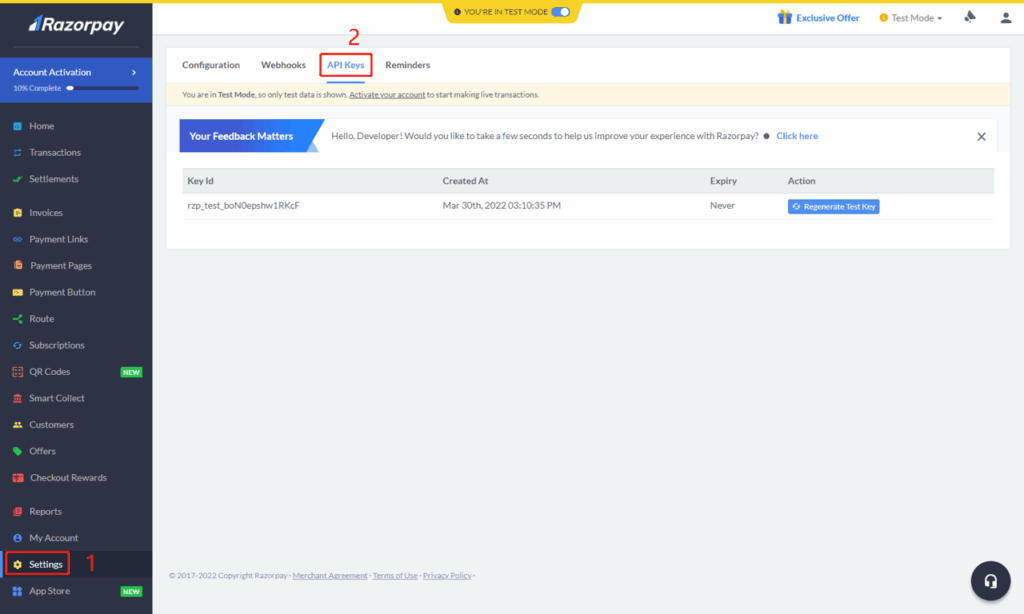Follow the 'Click here' feedback link
Viewport: 1024px width, 614px height.
pos(796,136)
